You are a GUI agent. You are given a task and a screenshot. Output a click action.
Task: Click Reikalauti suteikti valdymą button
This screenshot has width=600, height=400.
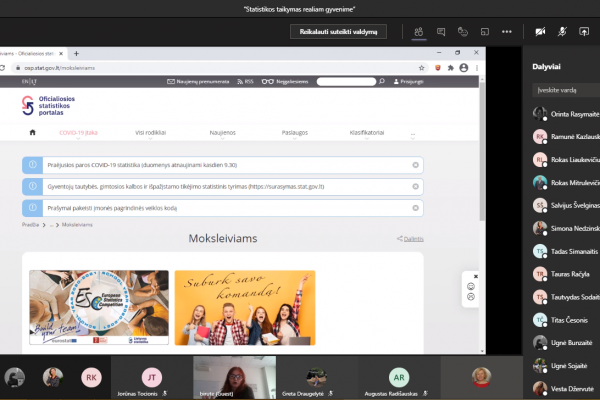coord(338,32)
